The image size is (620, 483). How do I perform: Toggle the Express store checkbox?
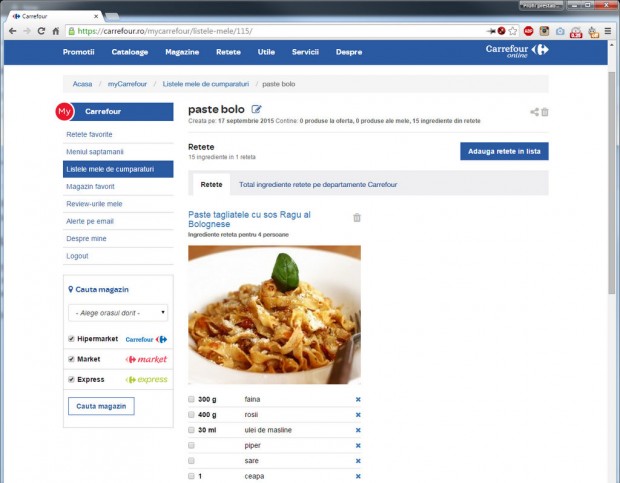(x=71, y=380)
